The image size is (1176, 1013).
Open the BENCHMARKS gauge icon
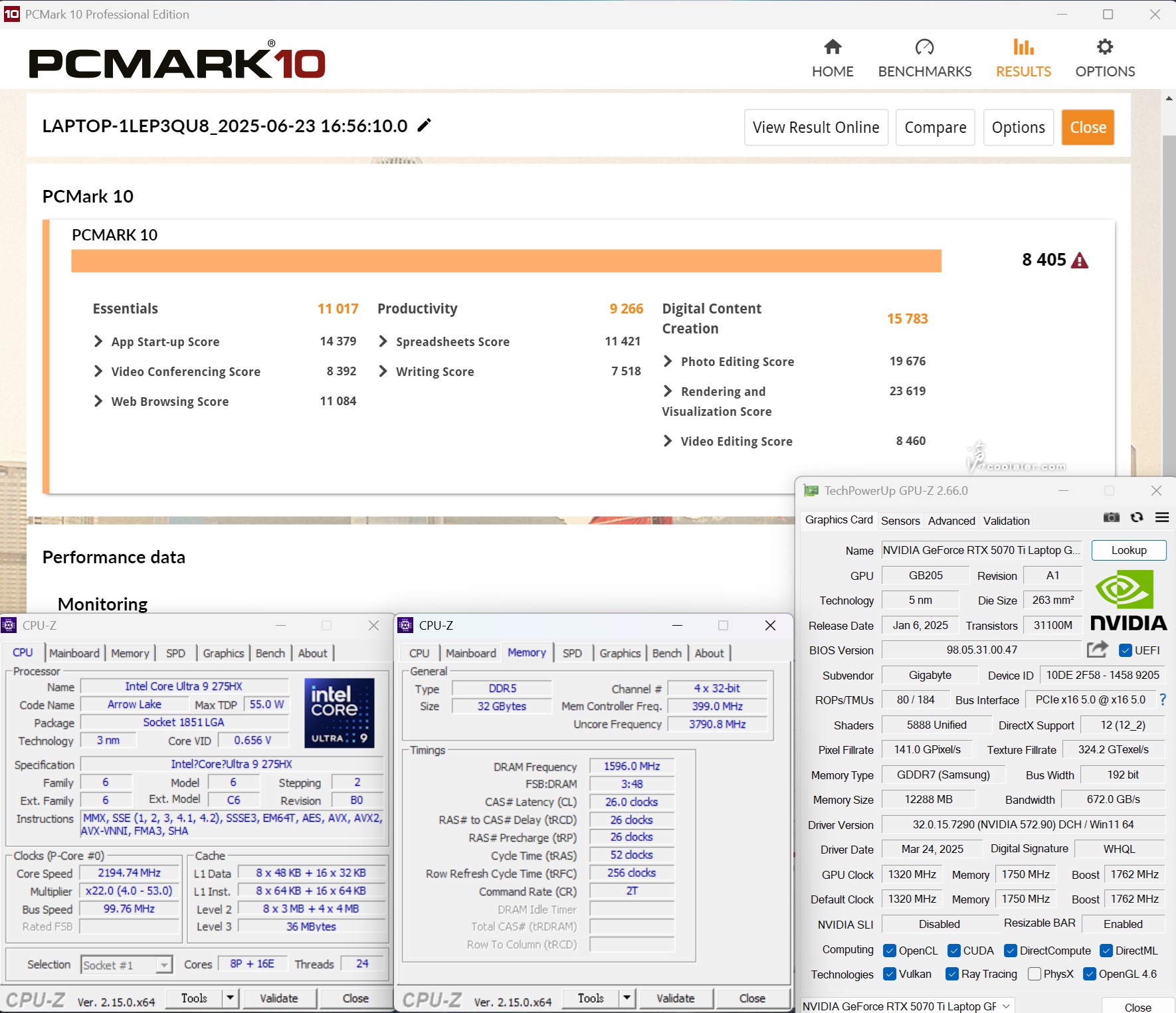point(924,47)
